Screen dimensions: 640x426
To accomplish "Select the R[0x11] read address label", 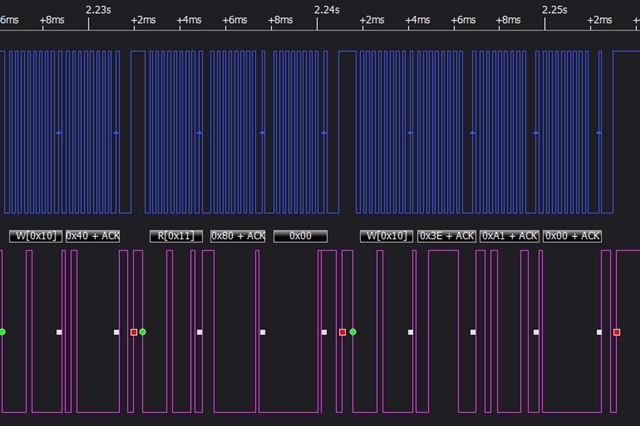I will click(176, 236).
